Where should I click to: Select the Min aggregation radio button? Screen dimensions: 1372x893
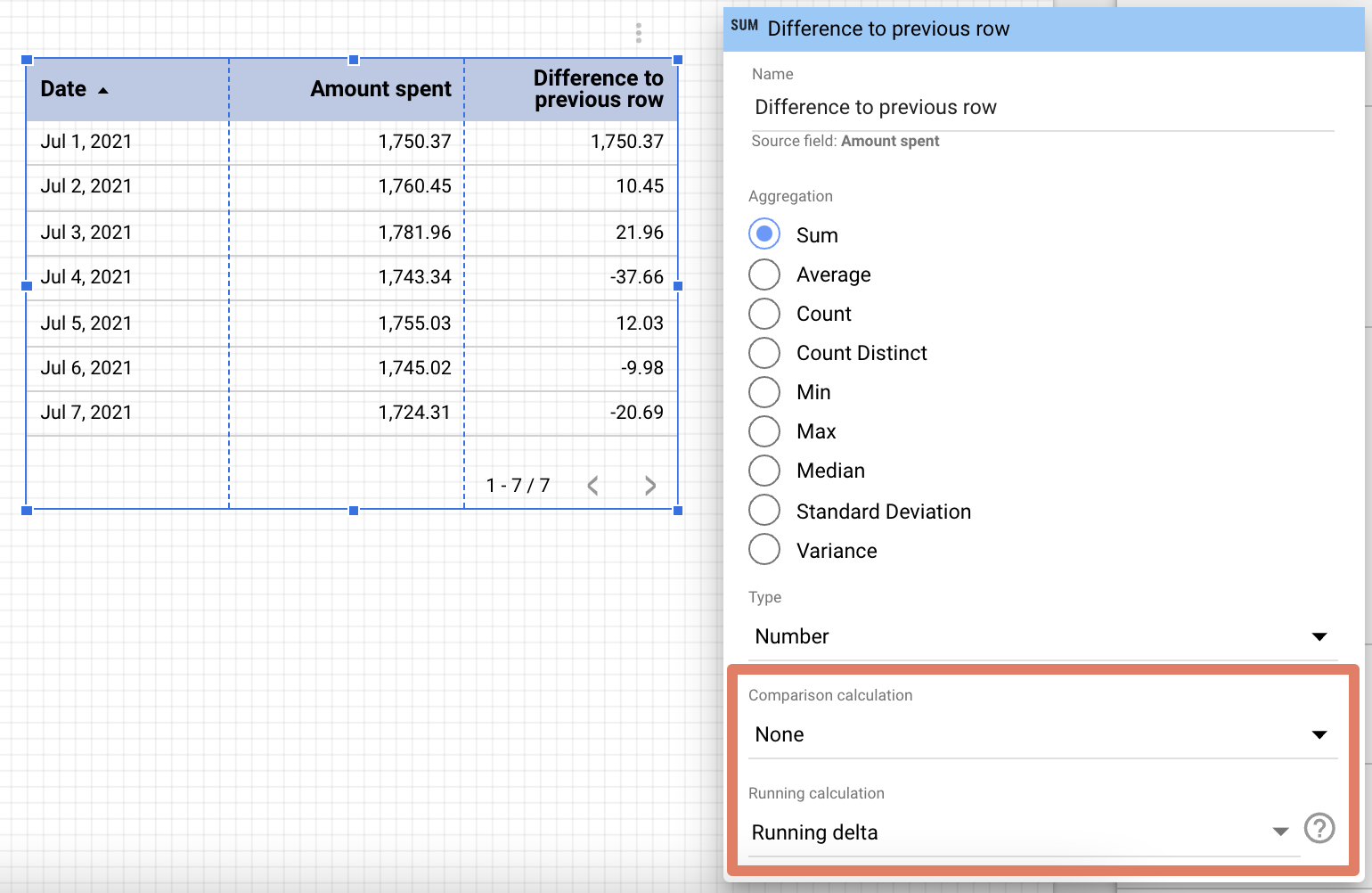[764, 392]
